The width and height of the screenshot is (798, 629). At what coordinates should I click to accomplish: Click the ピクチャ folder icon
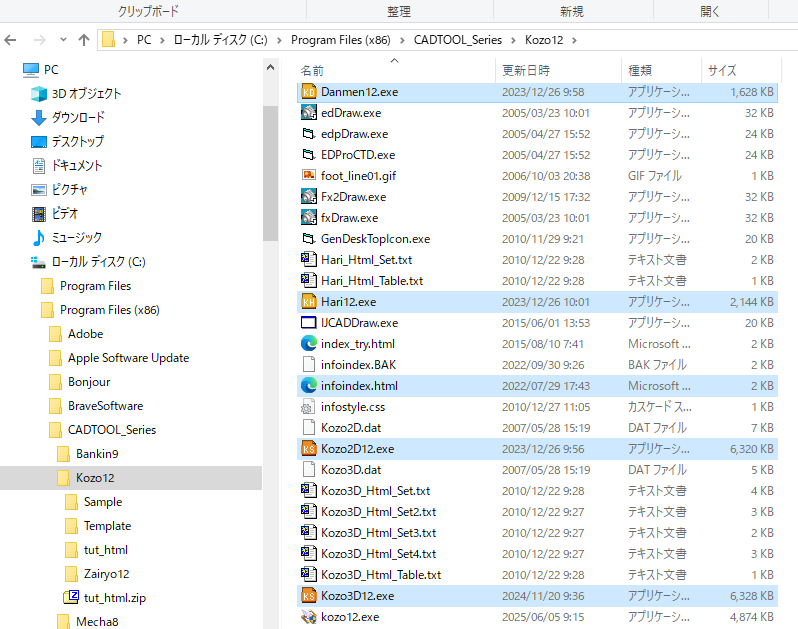click(39, 190)
